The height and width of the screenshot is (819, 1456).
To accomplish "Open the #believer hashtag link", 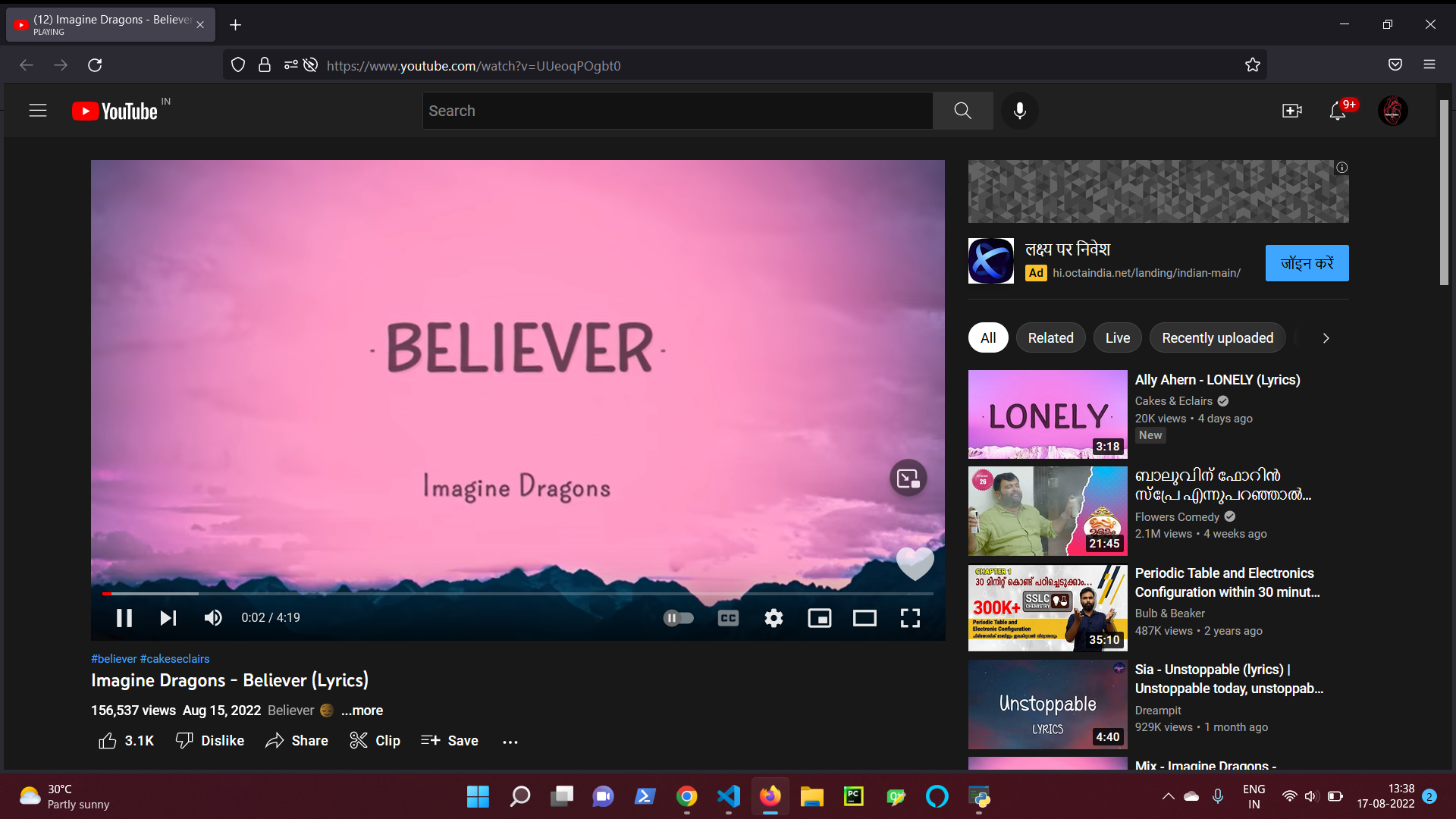I will pyautogui.click(x=114, y=659).
